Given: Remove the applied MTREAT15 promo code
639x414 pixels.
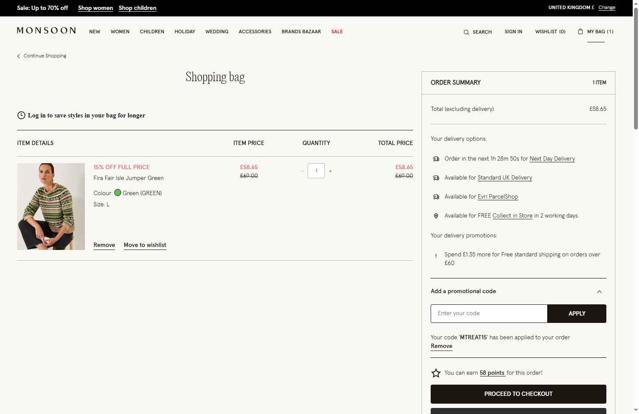Looking at the screenshot, I should pos(441,346).
